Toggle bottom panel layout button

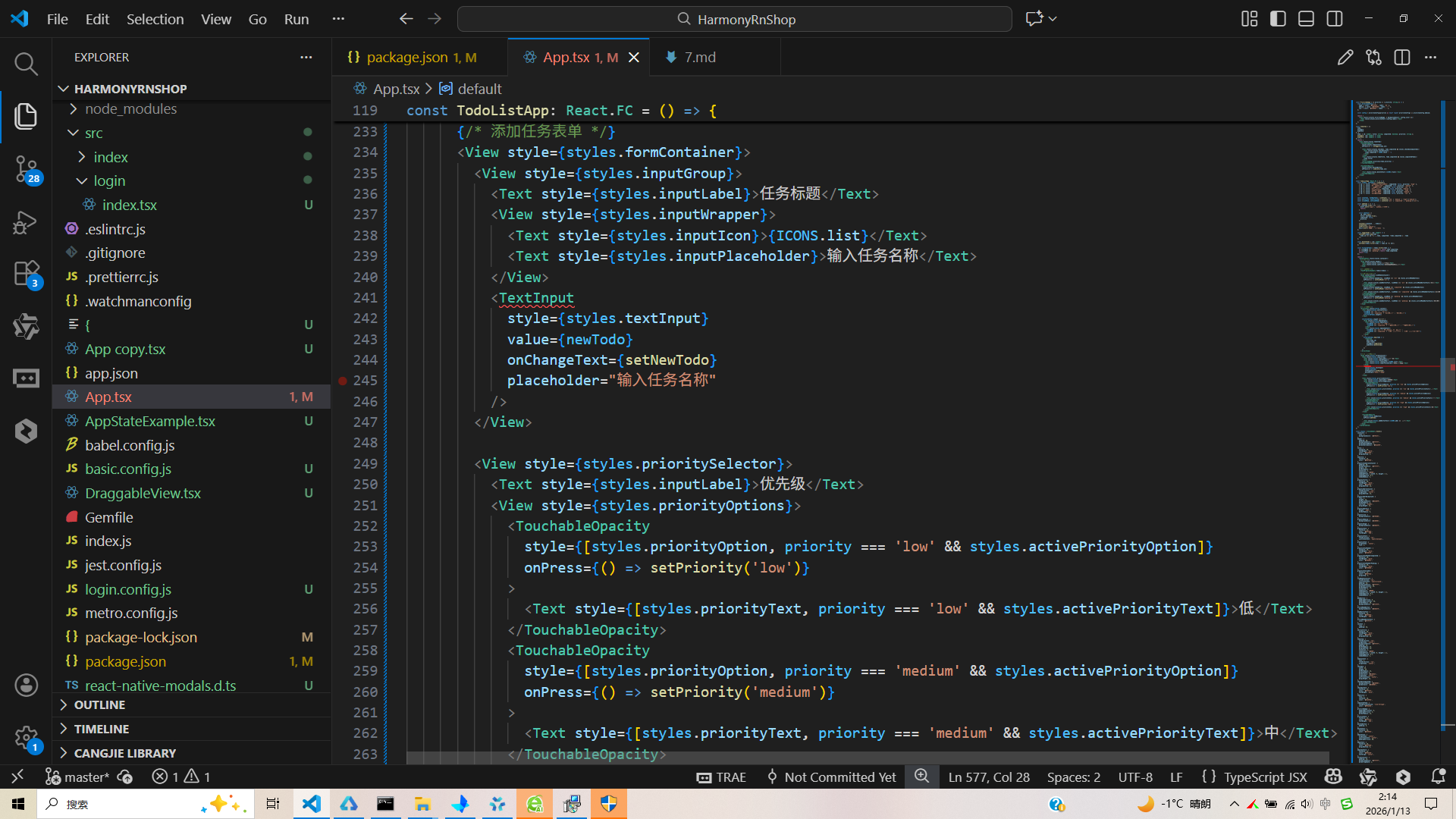1306,19
